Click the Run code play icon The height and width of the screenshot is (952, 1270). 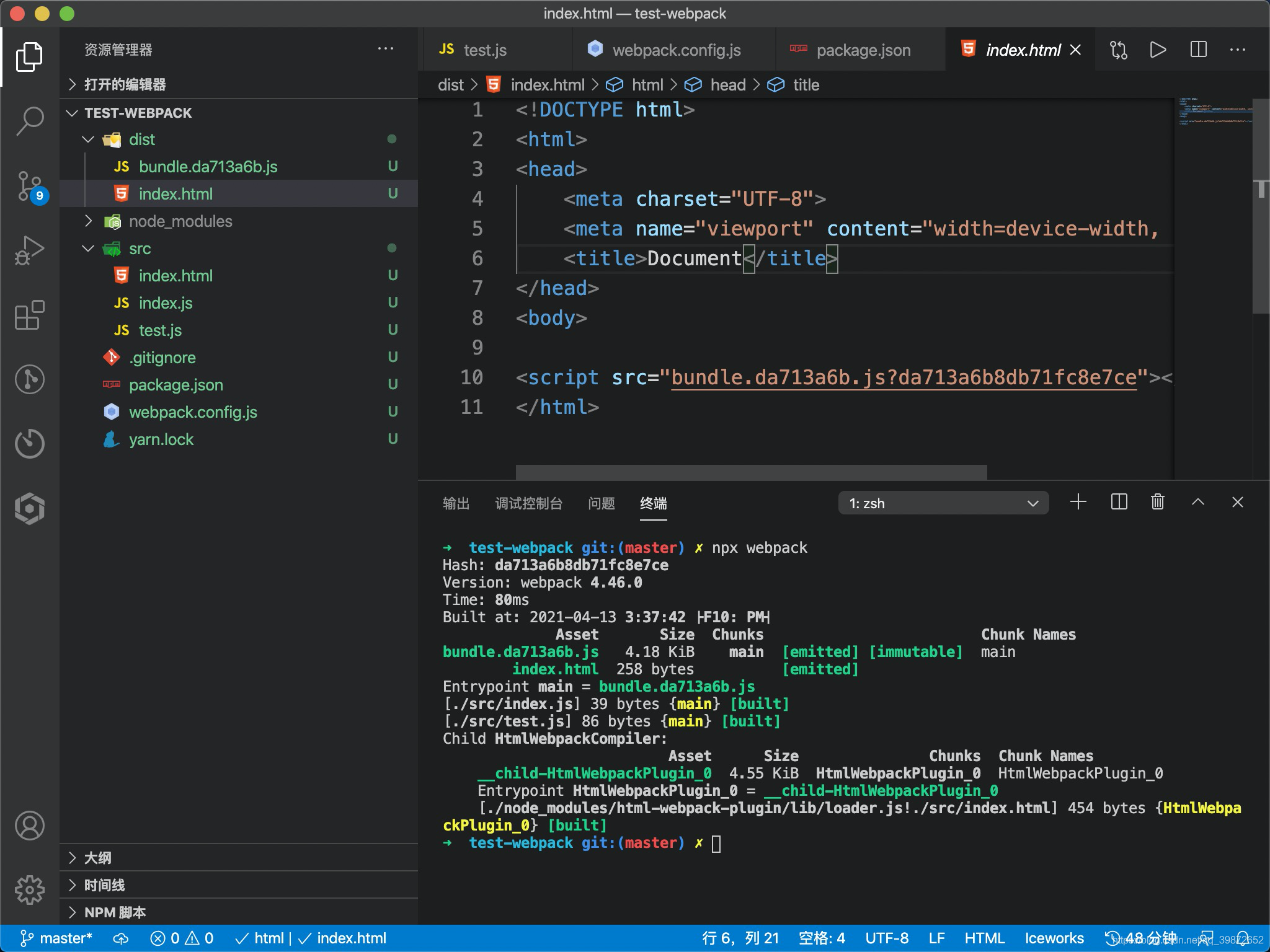1158,50
